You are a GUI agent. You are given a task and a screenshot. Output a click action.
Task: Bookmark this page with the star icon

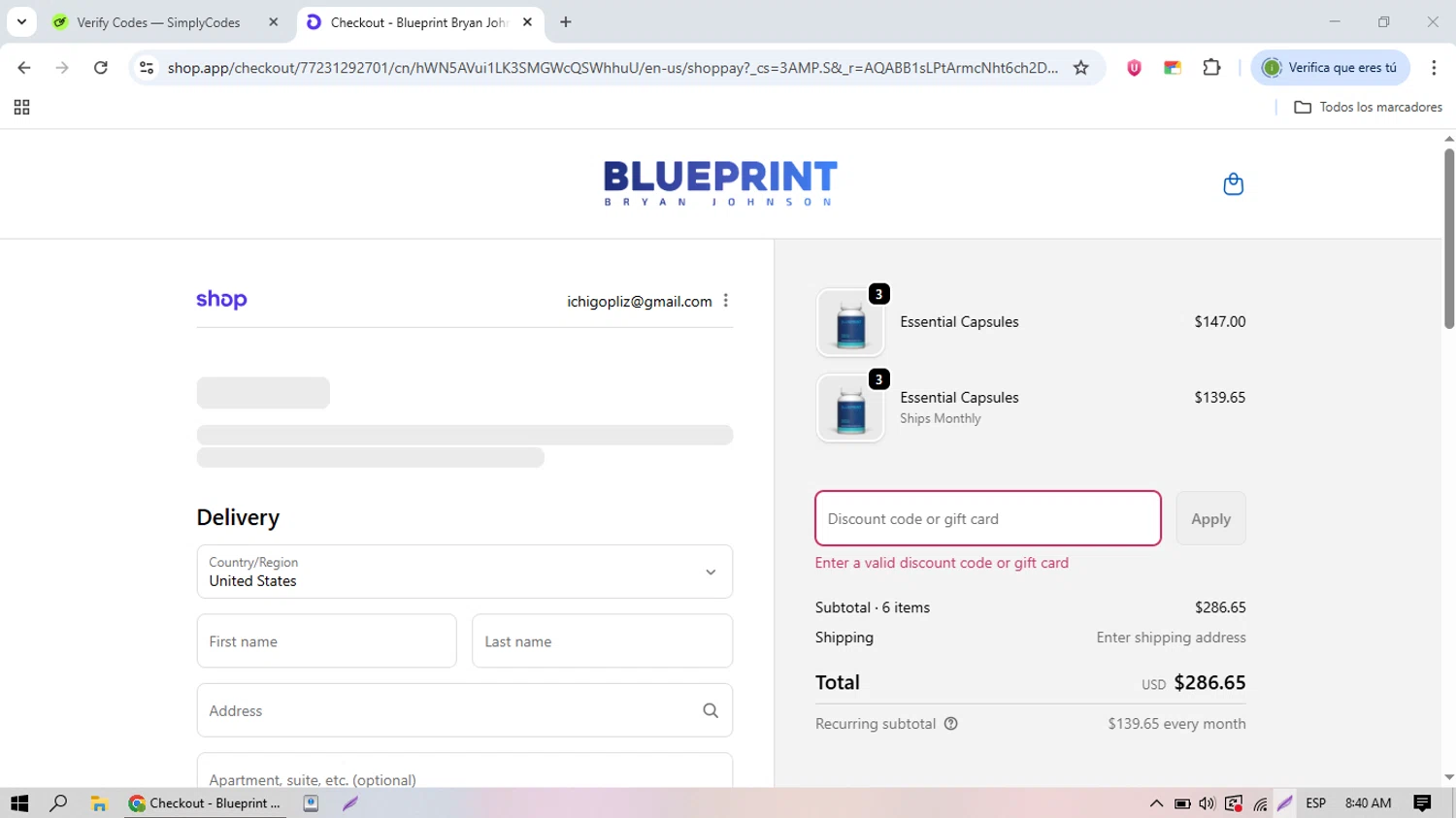(1080, 68)
